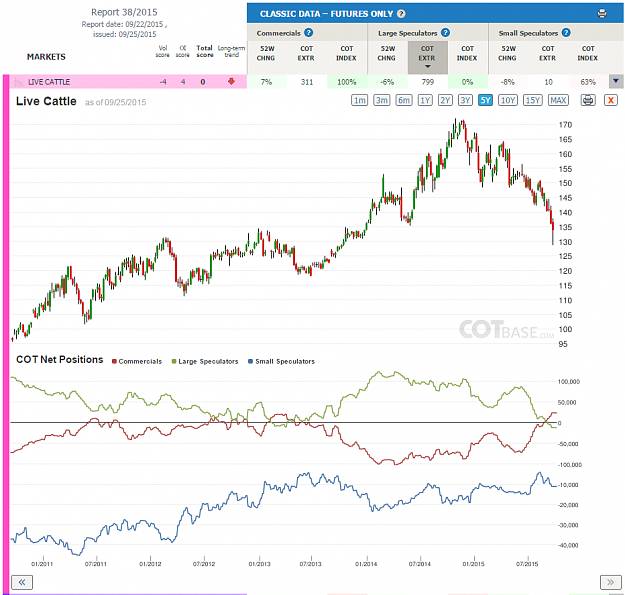Screen dimensions: 625x595
Task: Toggle Commercials series in legend
Action: click(137, 361)
